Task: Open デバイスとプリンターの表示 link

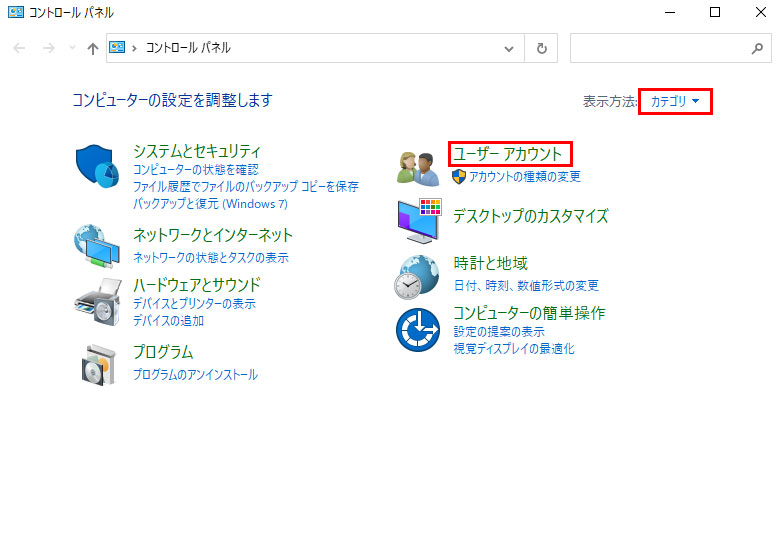Action: coord(194,304)
